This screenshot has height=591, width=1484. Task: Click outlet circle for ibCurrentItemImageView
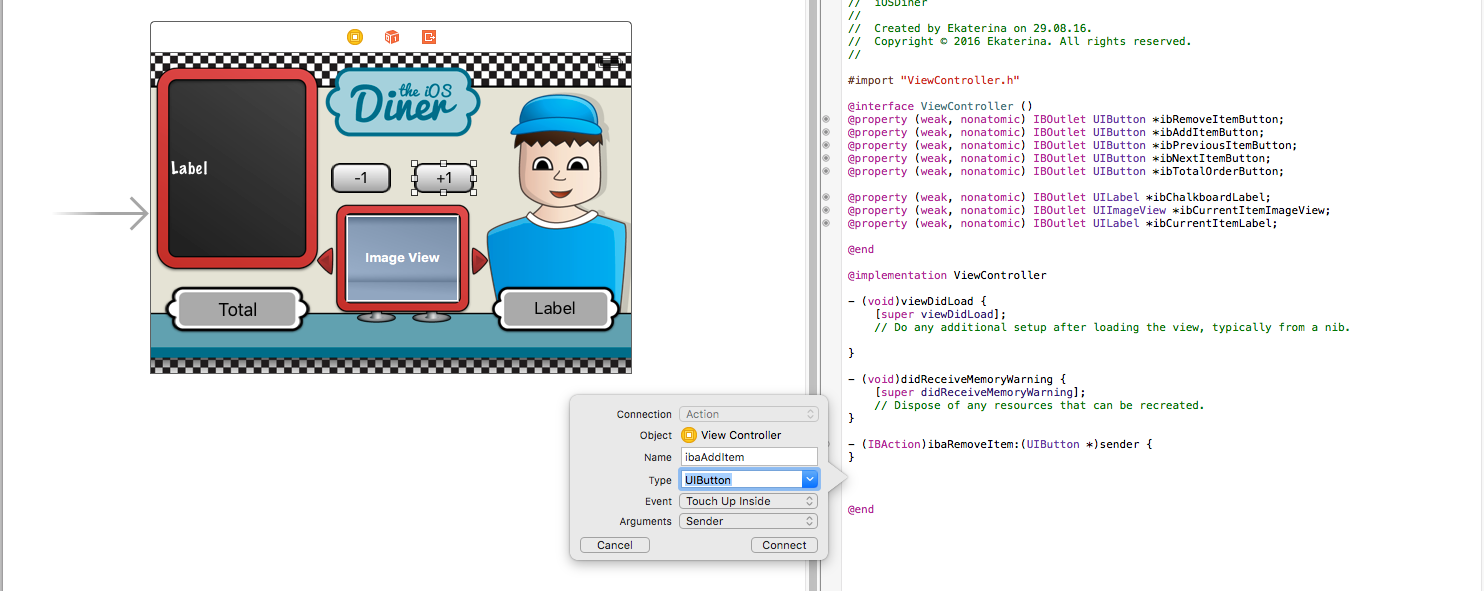[826, 210]
